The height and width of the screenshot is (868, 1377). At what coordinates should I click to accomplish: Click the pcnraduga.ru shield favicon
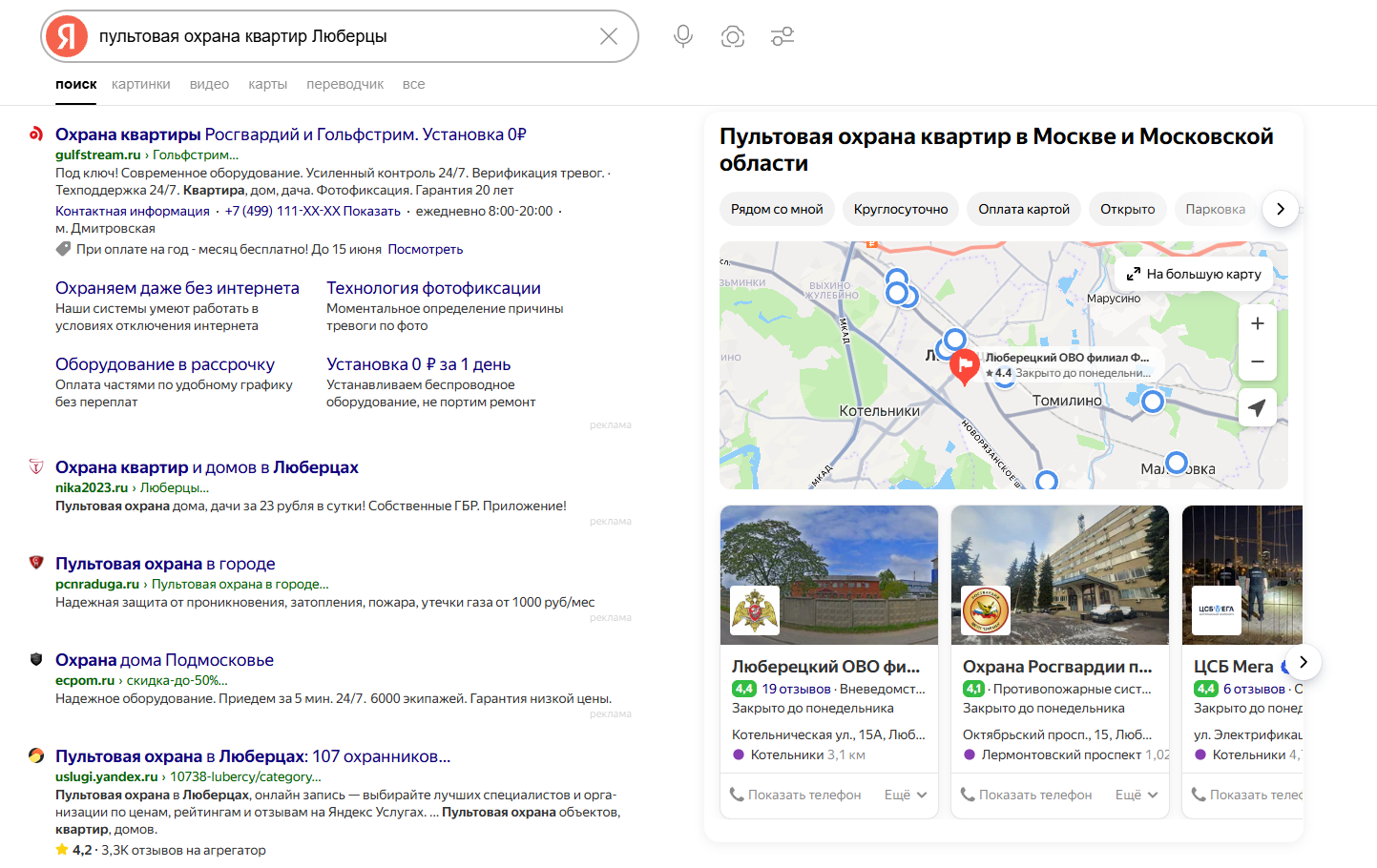tap(36, 563)
